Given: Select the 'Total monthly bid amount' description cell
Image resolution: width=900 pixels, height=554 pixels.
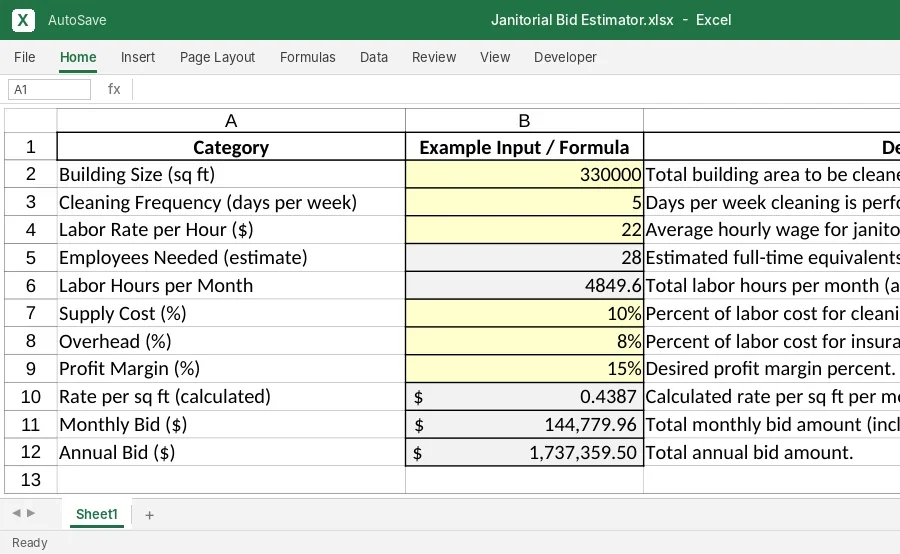Looking at the screenshot, I should coord(771,424).
